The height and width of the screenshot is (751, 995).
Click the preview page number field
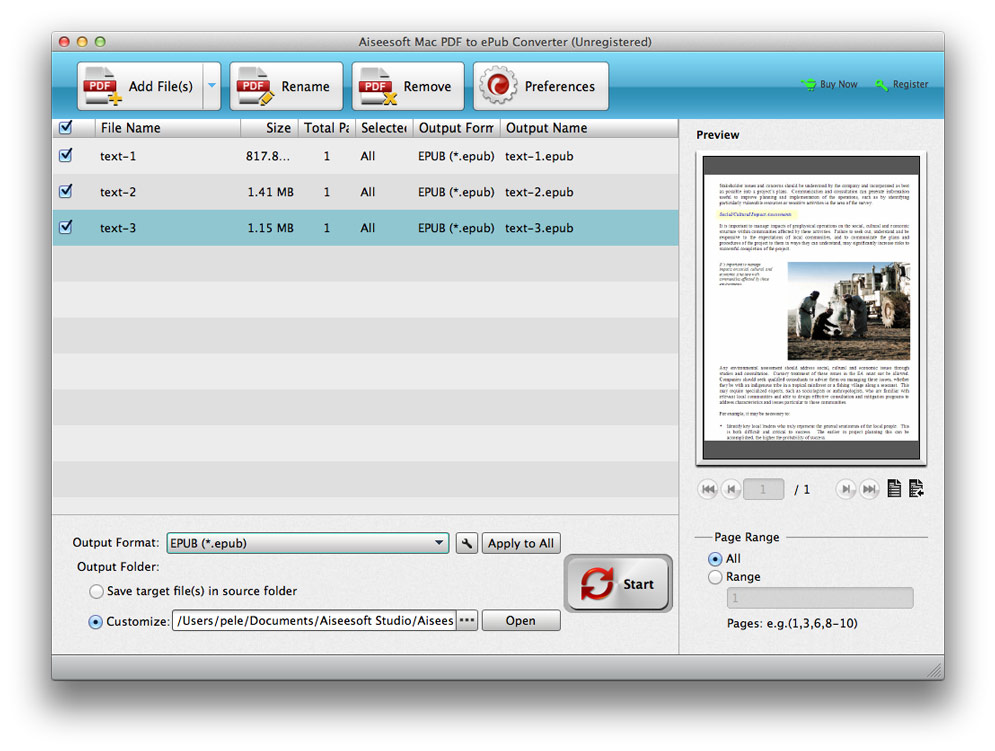(x=763, y=489)
